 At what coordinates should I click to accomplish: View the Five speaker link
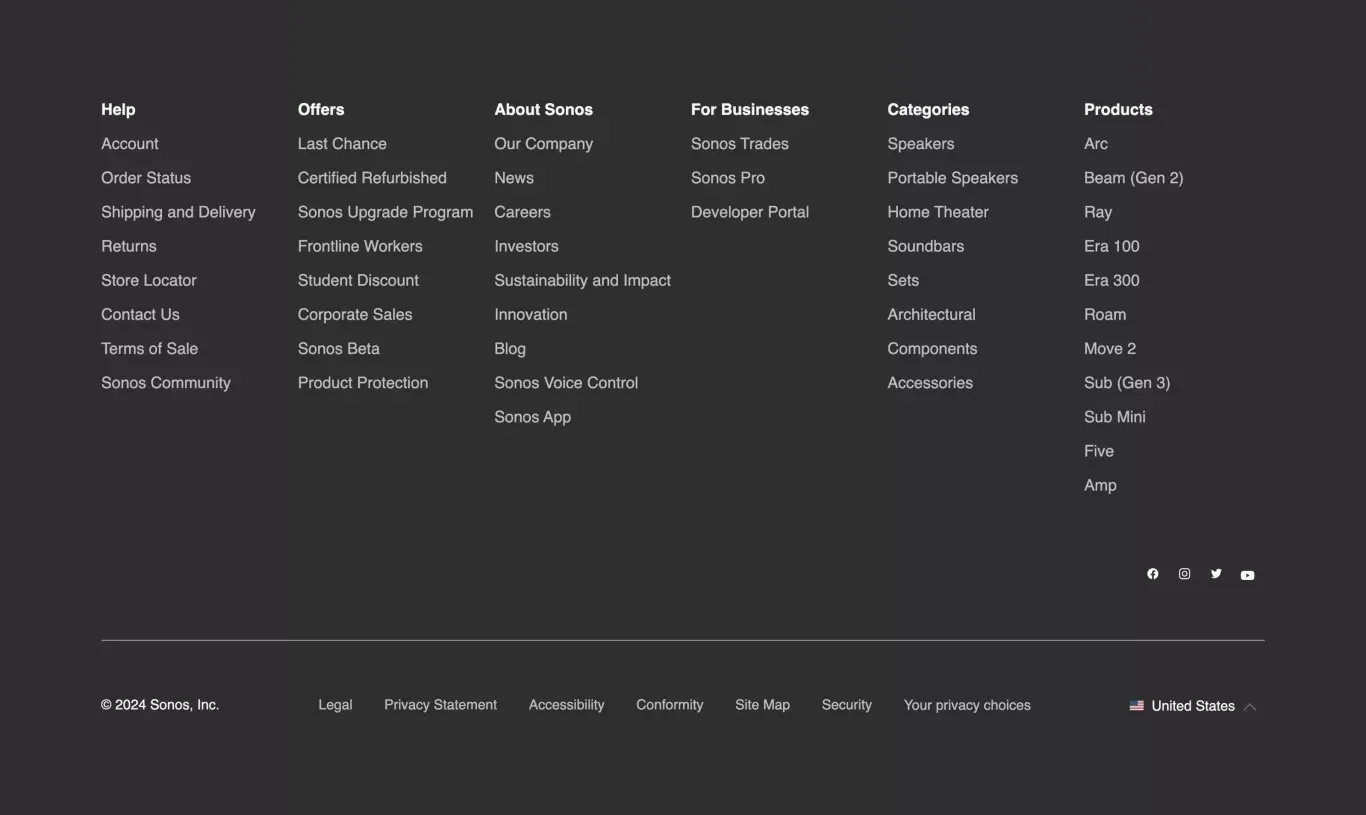point(1099,451)
